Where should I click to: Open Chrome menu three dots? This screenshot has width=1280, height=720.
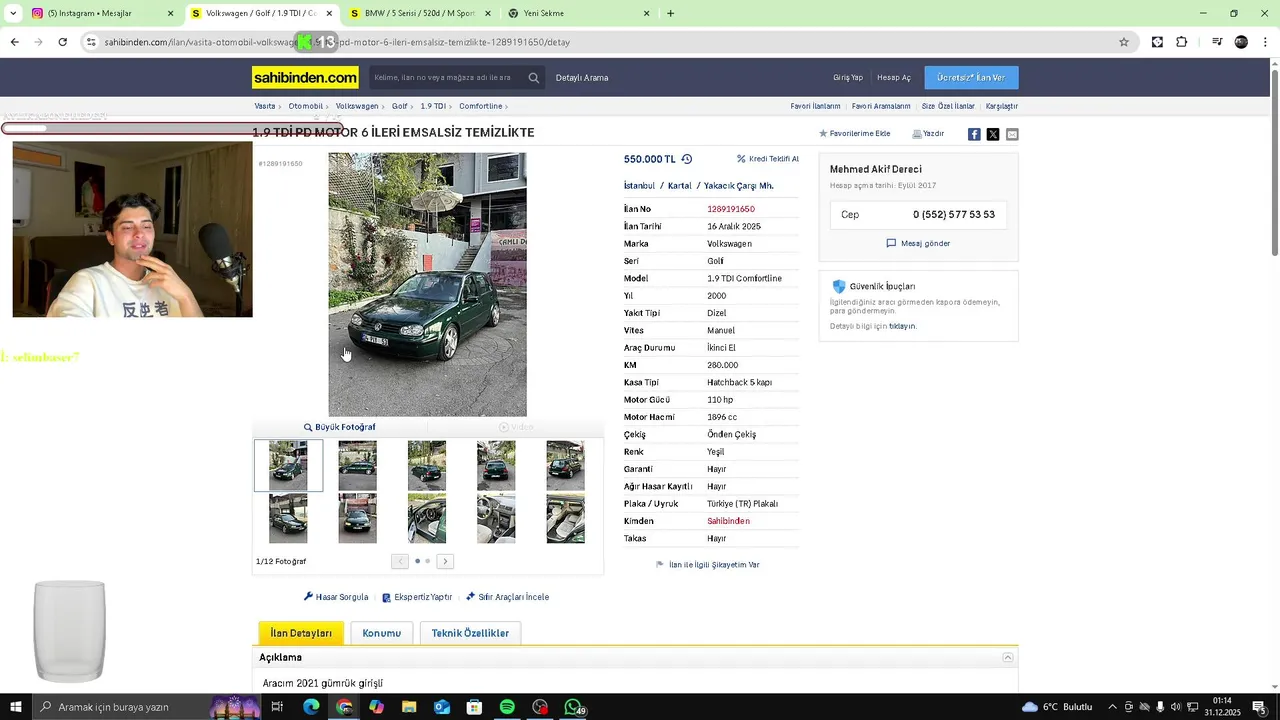(1266, 42)
